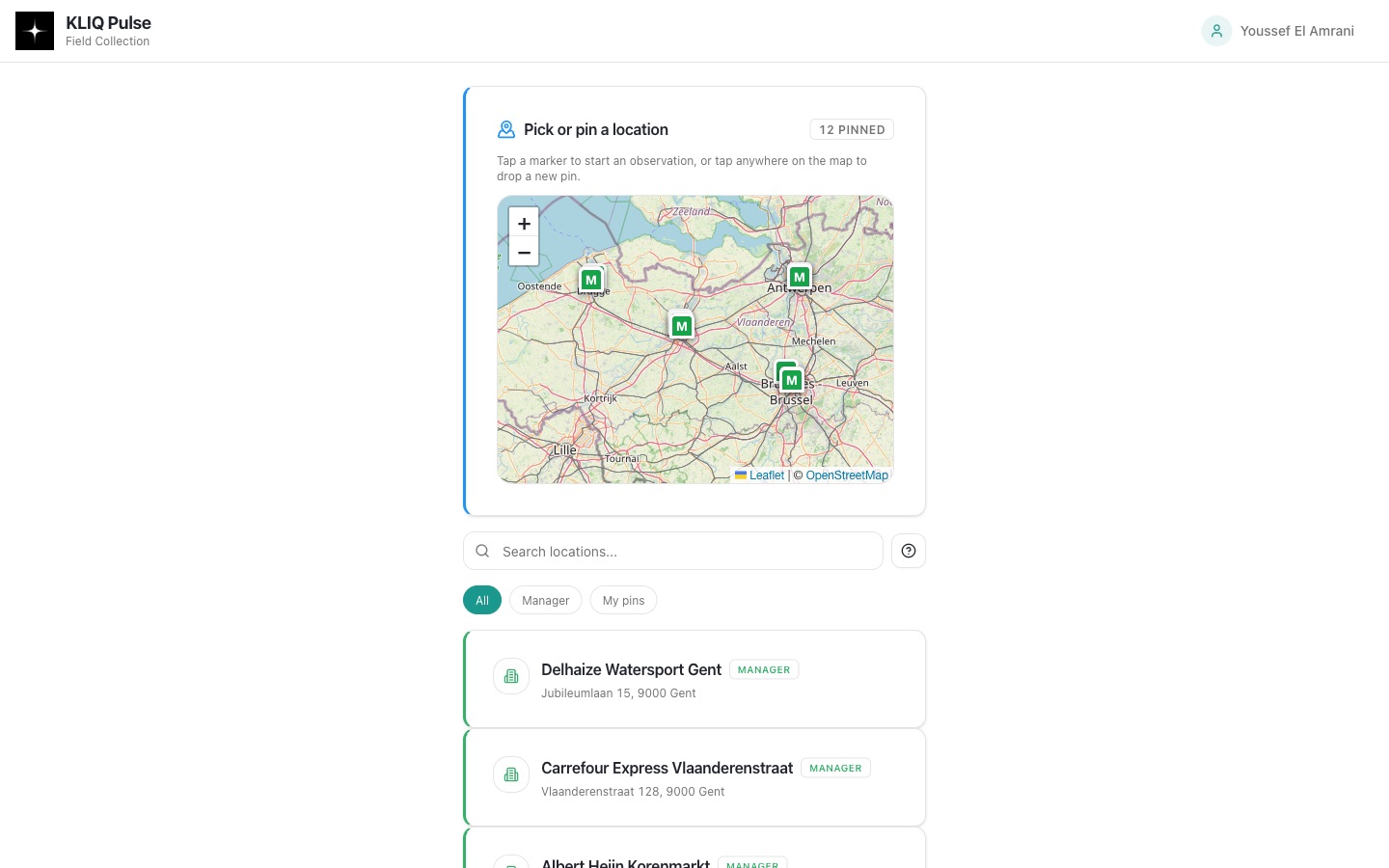1389x868 pixels.
Task: Click the store icon for Carrefour Express Vlaanderenstraat
Action: pos(511,774)
